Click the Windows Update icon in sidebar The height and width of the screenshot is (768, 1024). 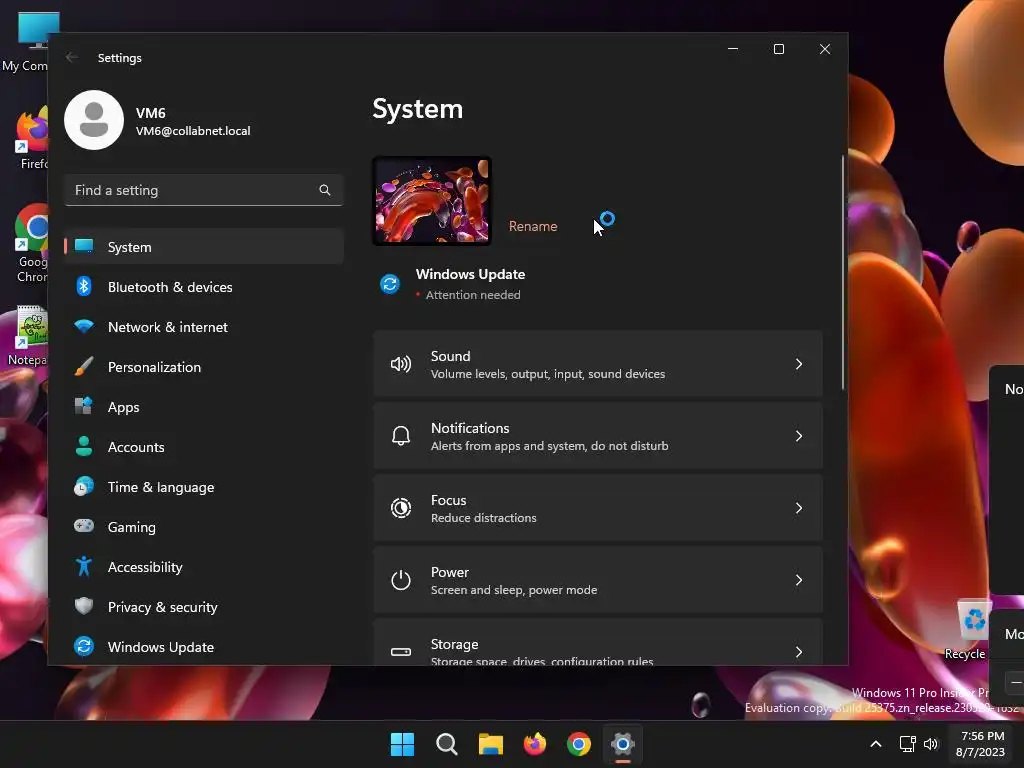click(84, 646)
